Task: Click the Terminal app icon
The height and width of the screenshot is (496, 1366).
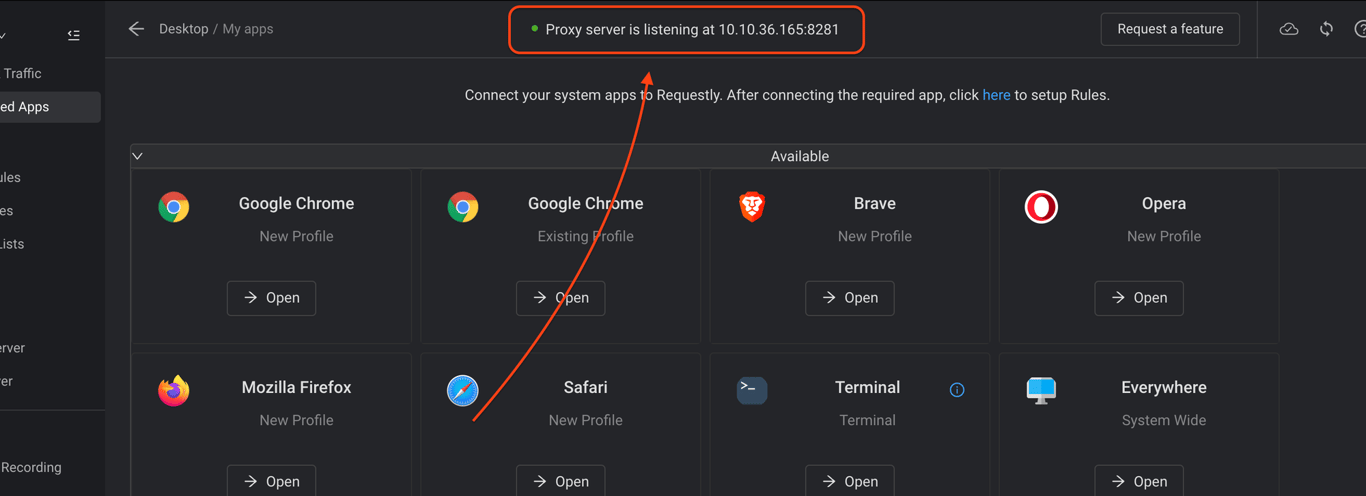Action: [752, 390]
